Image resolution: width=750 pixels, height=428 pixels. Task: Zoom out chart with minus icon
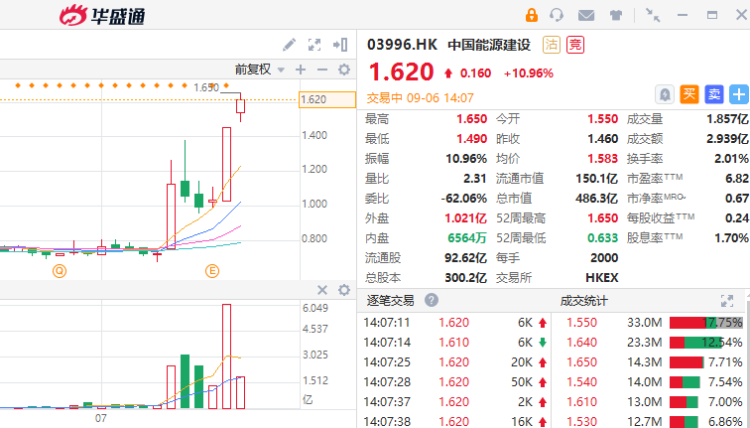(x=322, y=70)
